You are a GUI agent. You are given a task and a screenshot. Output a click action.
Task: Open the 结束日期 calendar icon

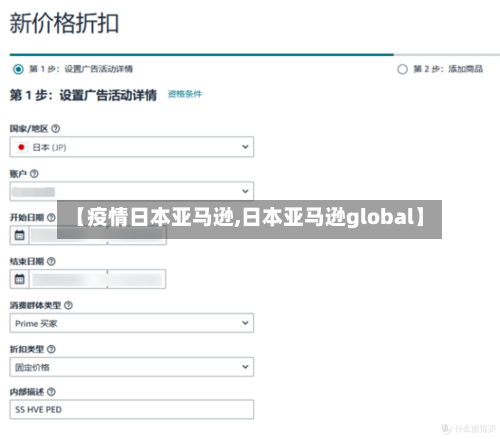pyautogui.click(x=19, y=279)
